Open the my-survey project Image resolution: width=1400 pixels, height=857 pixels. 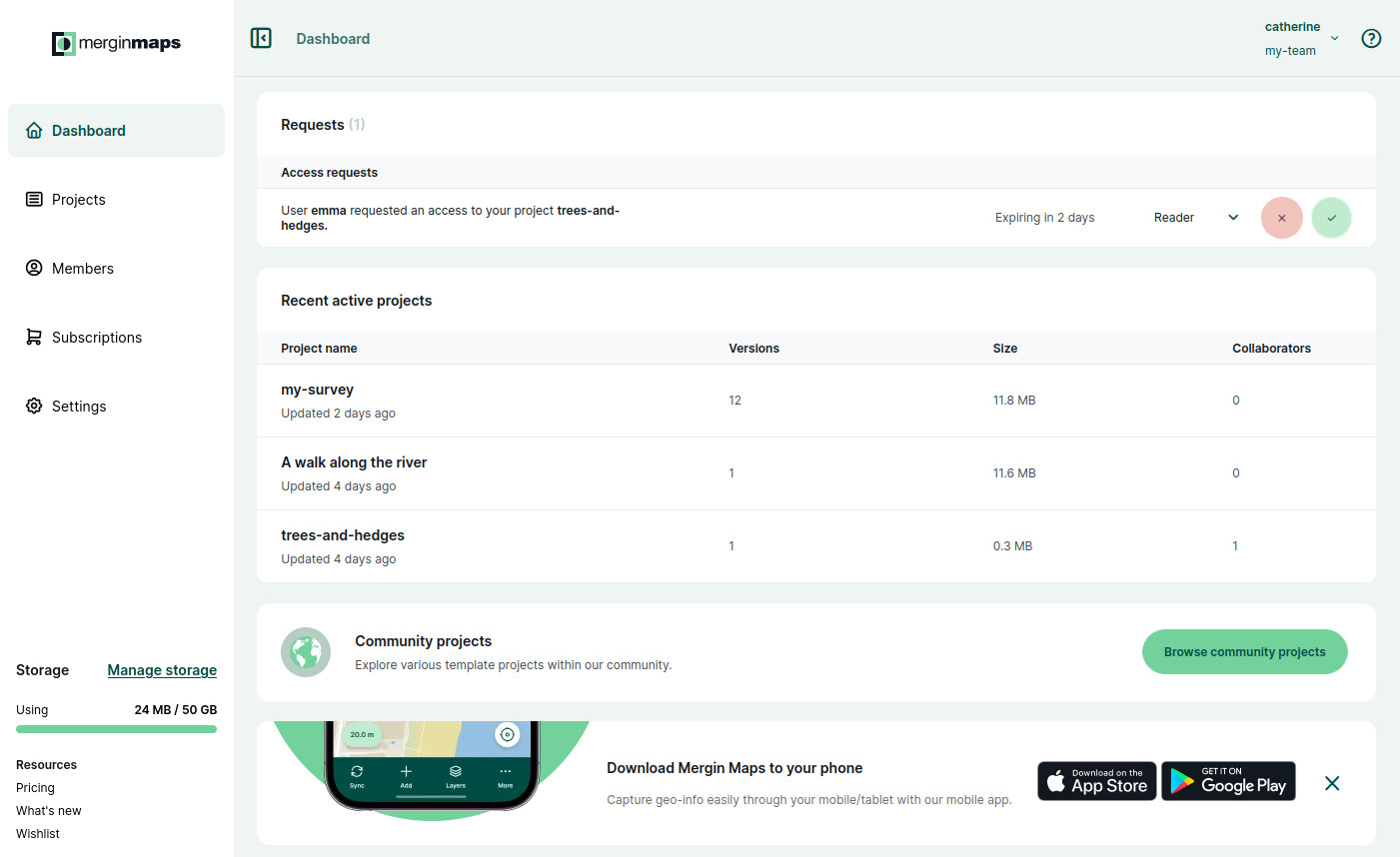click(x=816, y=401)
